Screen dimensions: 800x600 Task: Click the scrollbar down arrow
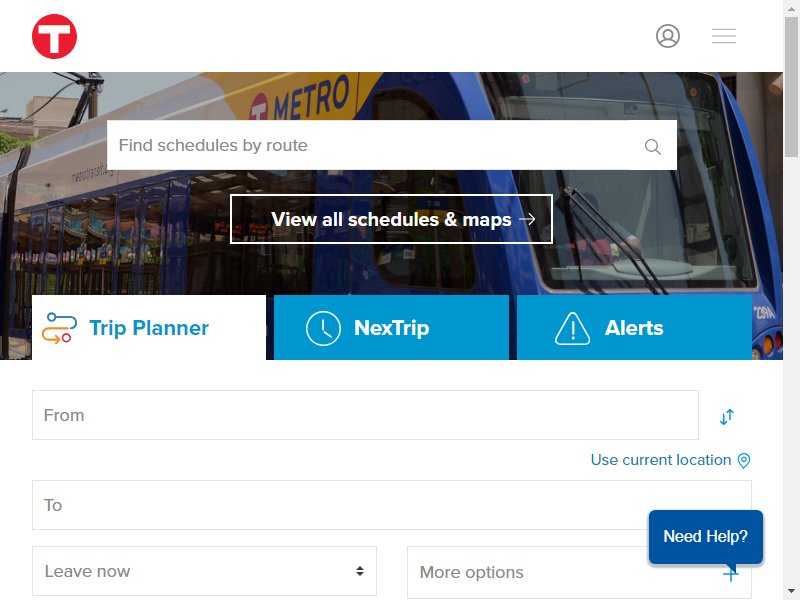tap(791, 592)
